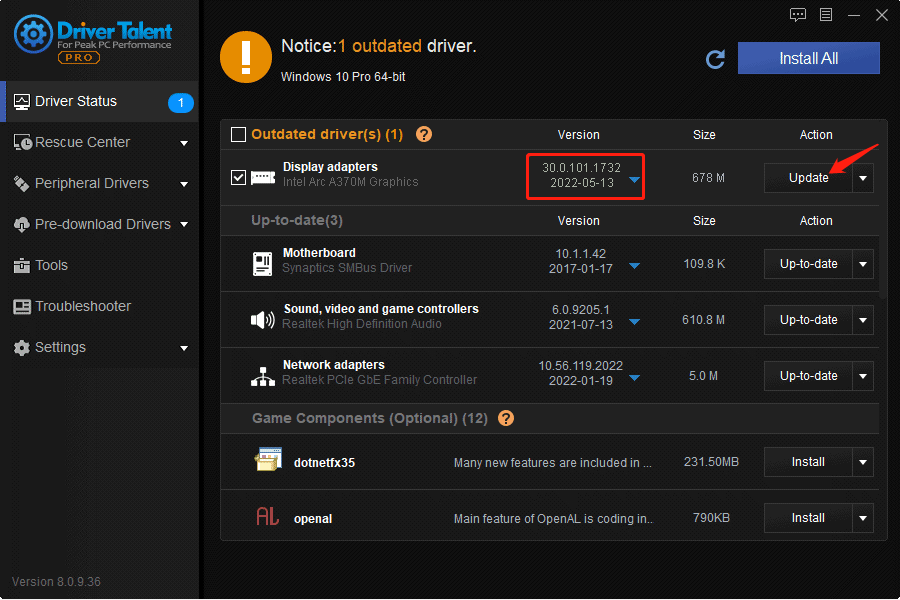900x600 pixels.
Task: Expand the Pre-download Drivers submenu arrow
Action: point(184,224)
